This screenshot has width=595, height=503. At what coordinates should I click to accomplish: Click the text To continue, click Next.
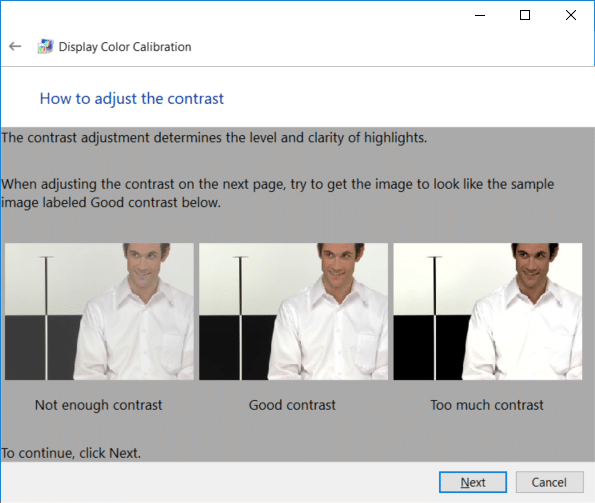tap(71, 453)
